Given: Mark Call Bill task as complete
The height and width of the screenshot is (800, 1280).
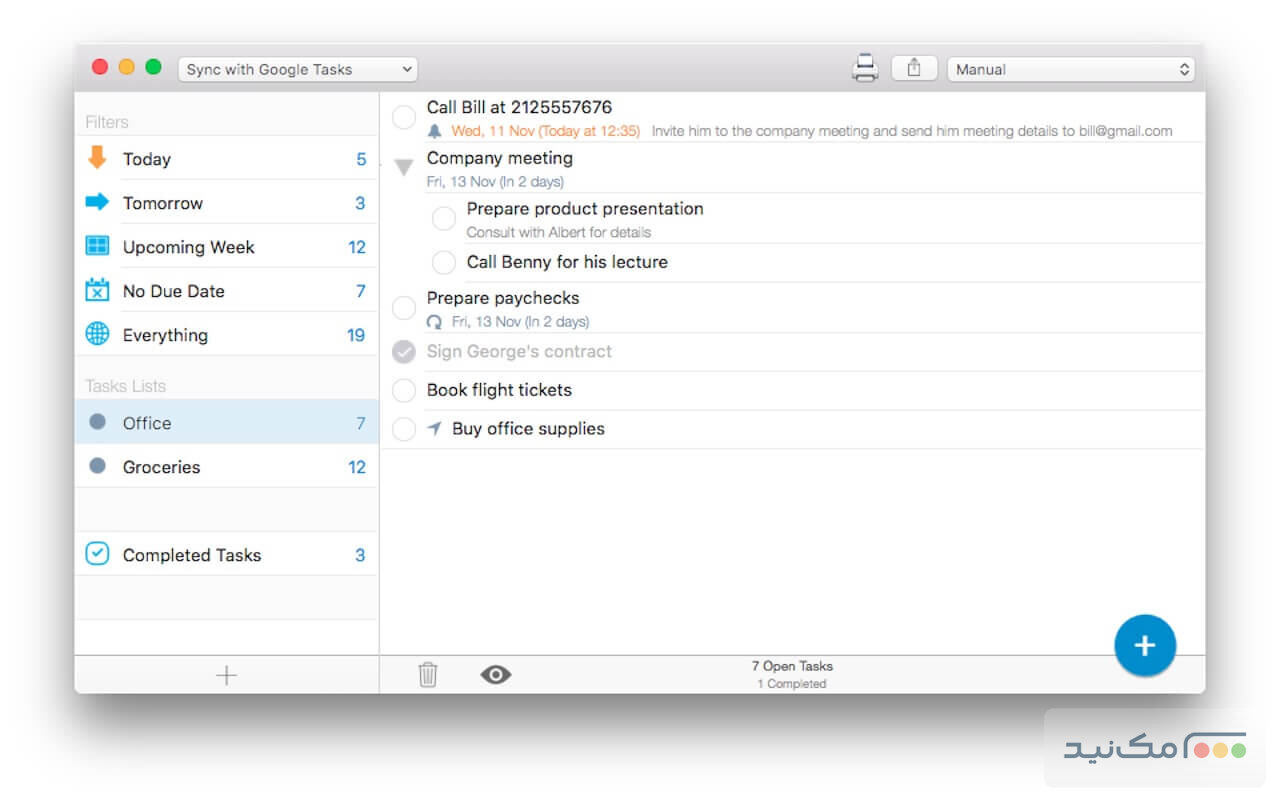Looking at the screenshot, I should (404, 118).
